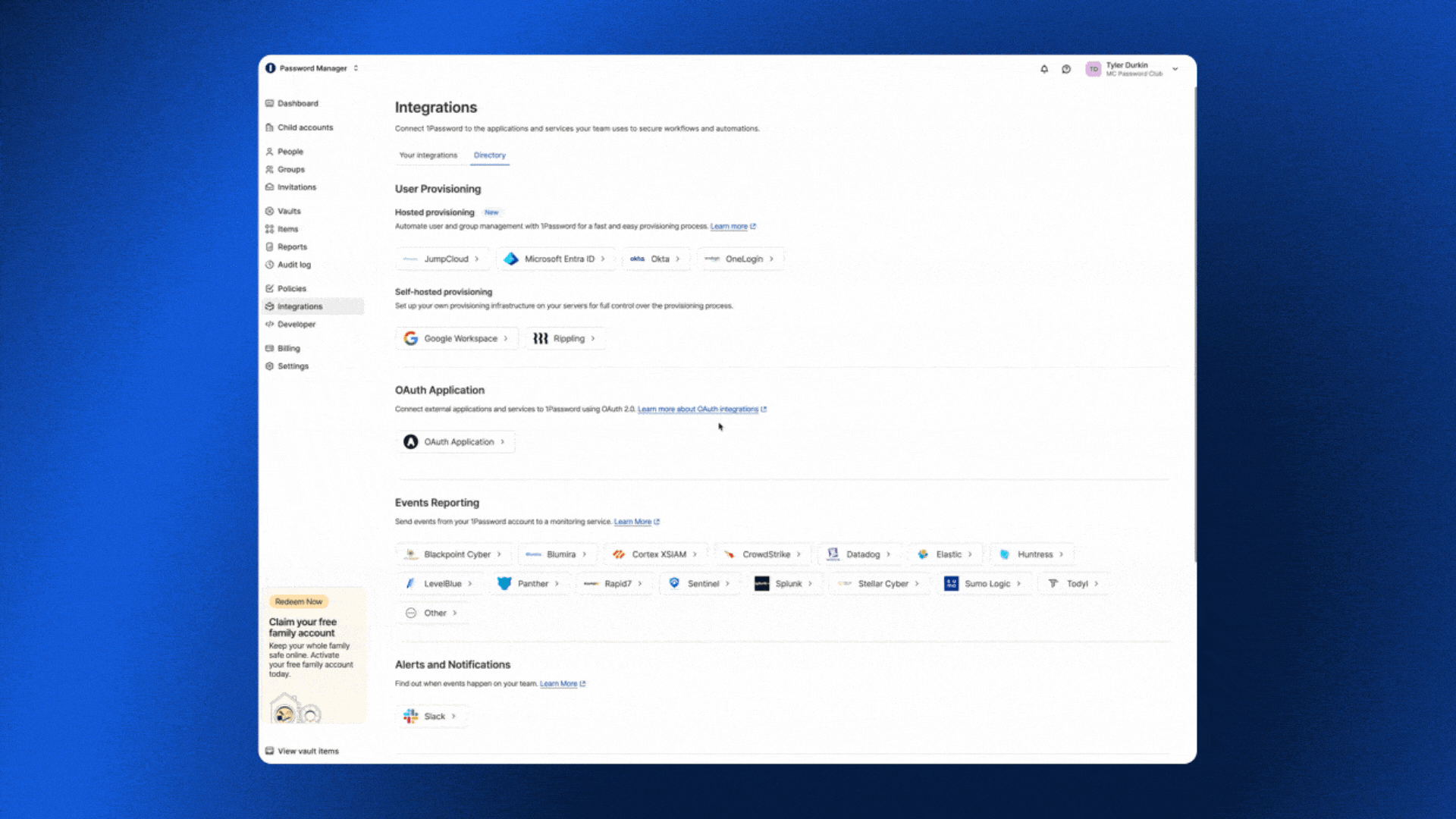Screen dimensions: 1456x819
Task: Click the Sumo Logic logo icon
Action: pyautogui.click(x=952, y=583)
